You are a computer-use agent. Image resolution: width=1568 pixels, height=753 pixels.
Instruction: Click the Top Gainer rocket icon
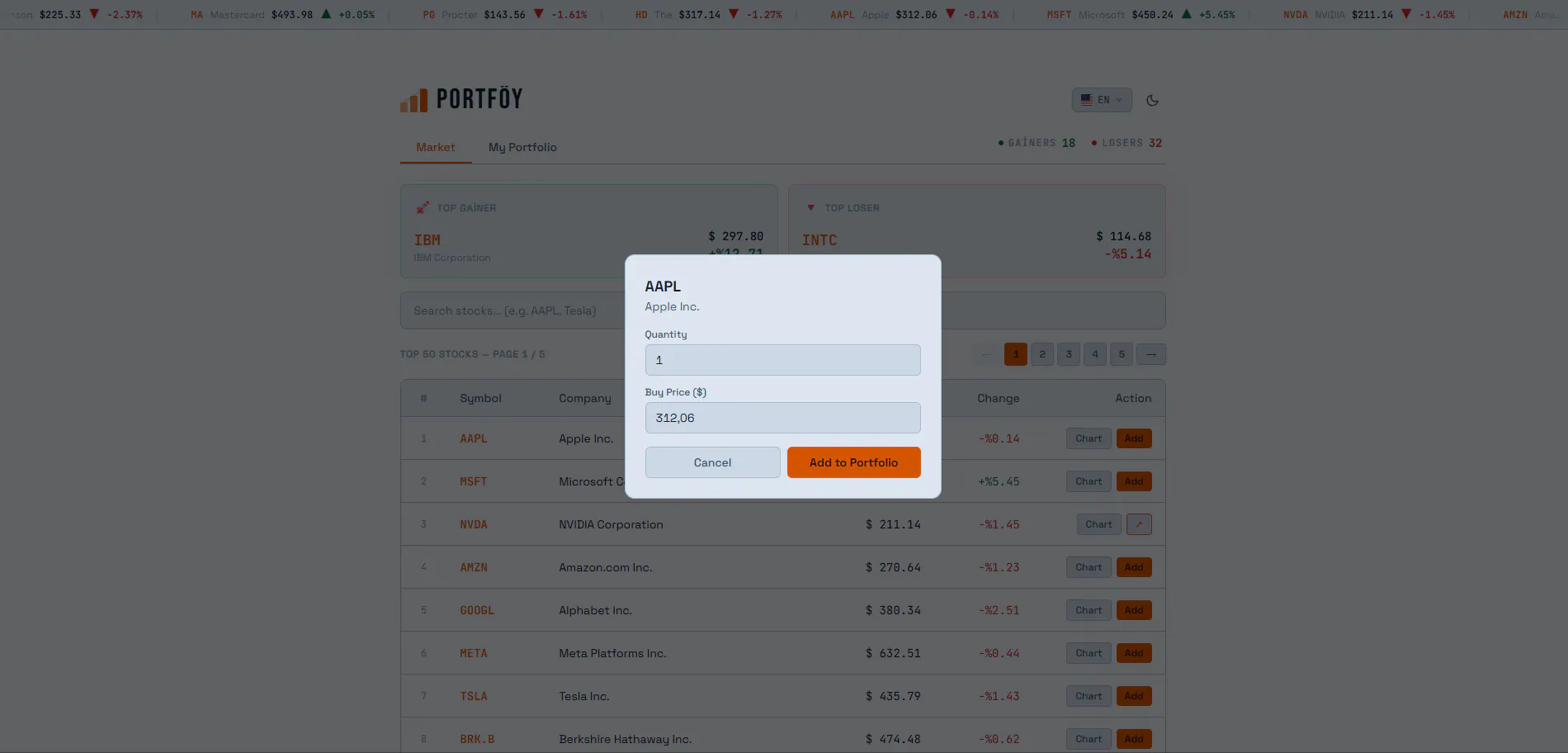tap(423, 208)
